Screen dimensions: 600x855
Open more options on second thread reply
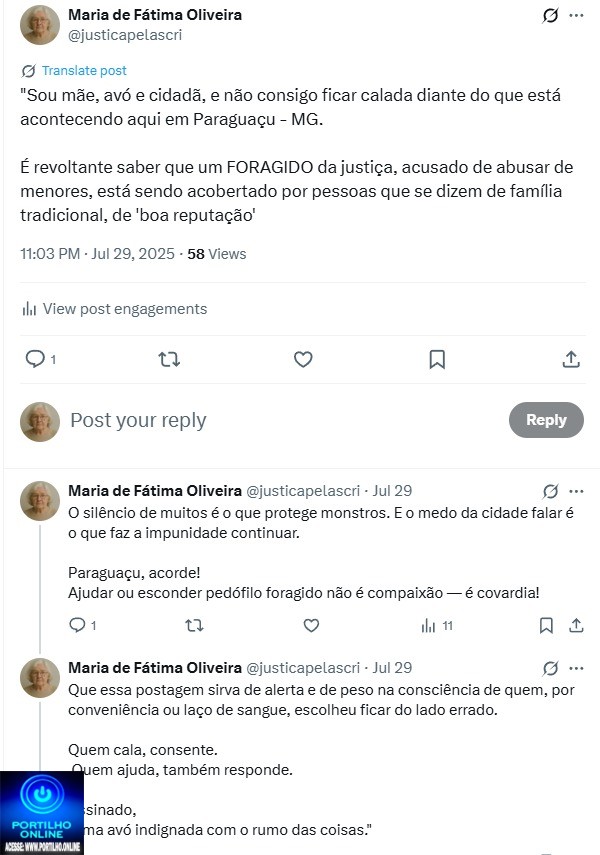tap(576, 667)
